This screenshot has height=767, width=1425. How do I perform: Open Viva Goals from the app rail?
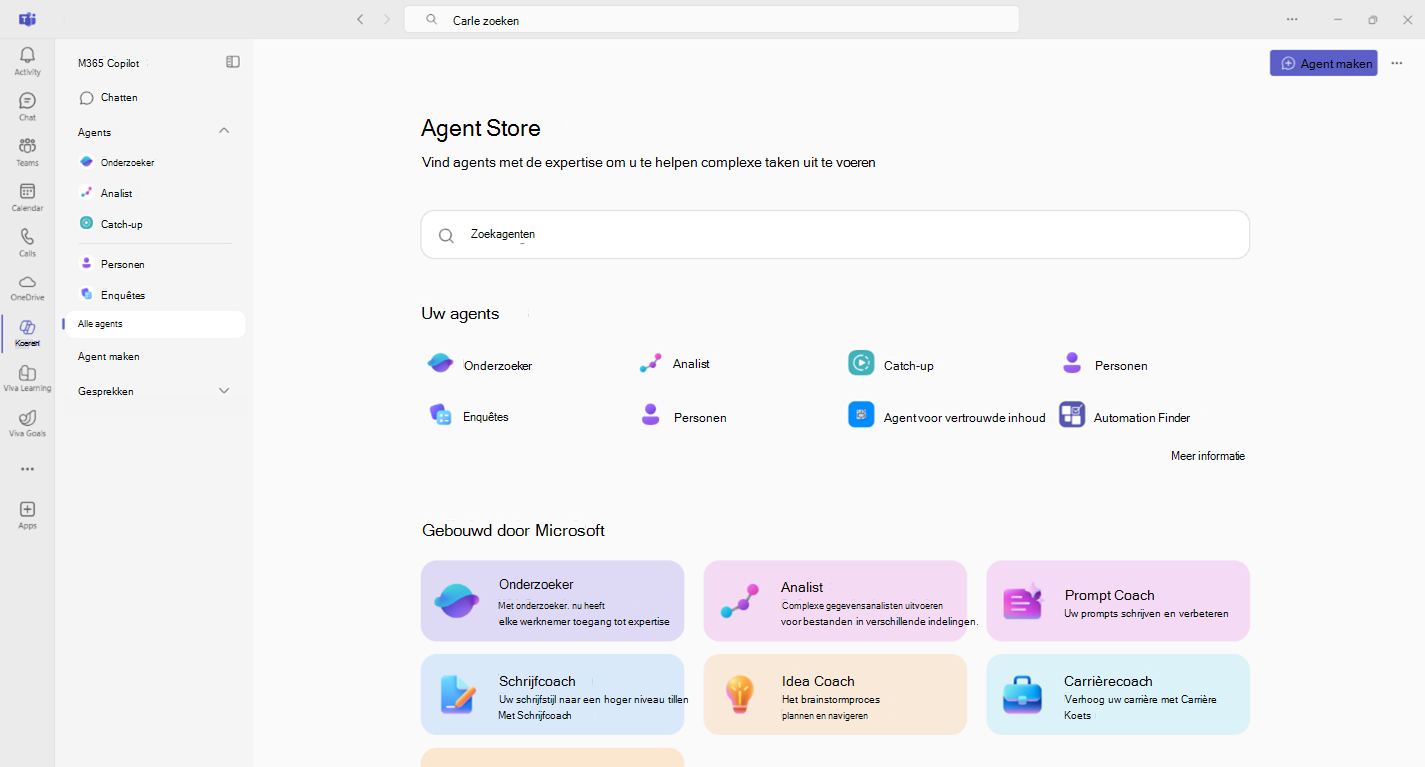[x=27, y=423]
